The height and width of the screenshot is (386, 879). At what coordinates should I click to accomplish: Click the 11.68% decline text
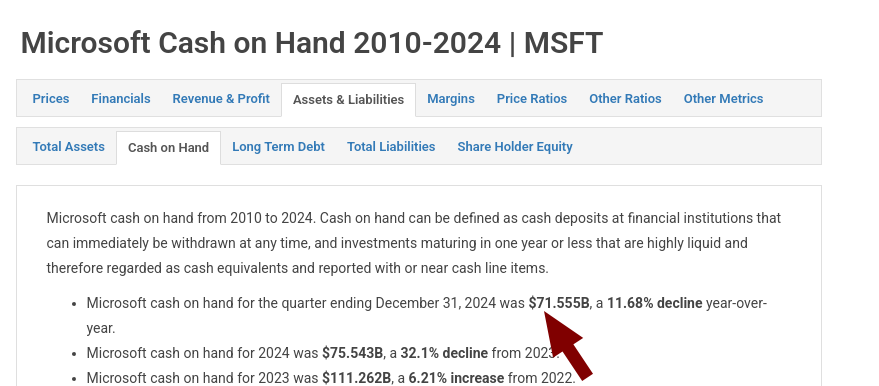pos(654,303)
